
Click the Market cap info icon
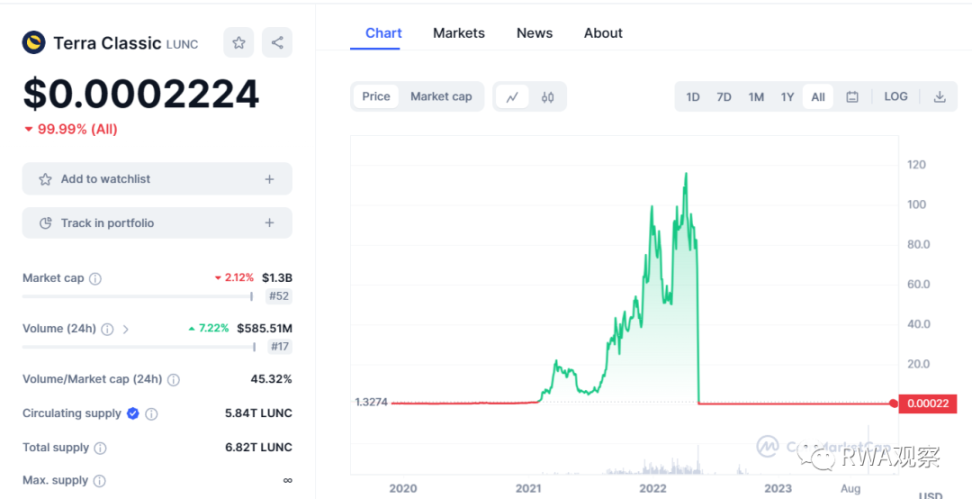[95, 279]
